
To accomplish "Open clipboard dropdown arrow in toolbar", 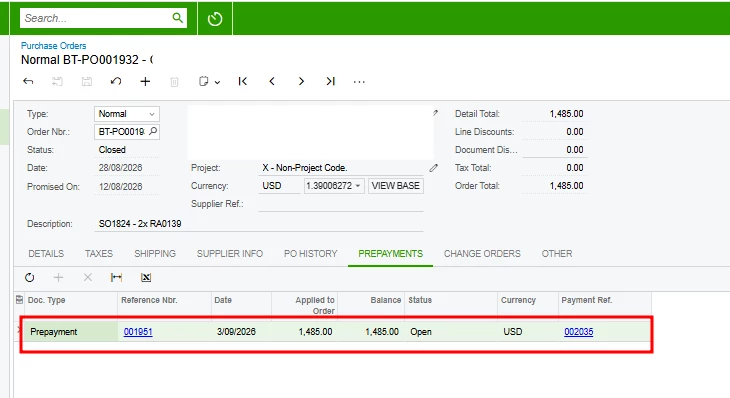I will [x=217, y=82].
